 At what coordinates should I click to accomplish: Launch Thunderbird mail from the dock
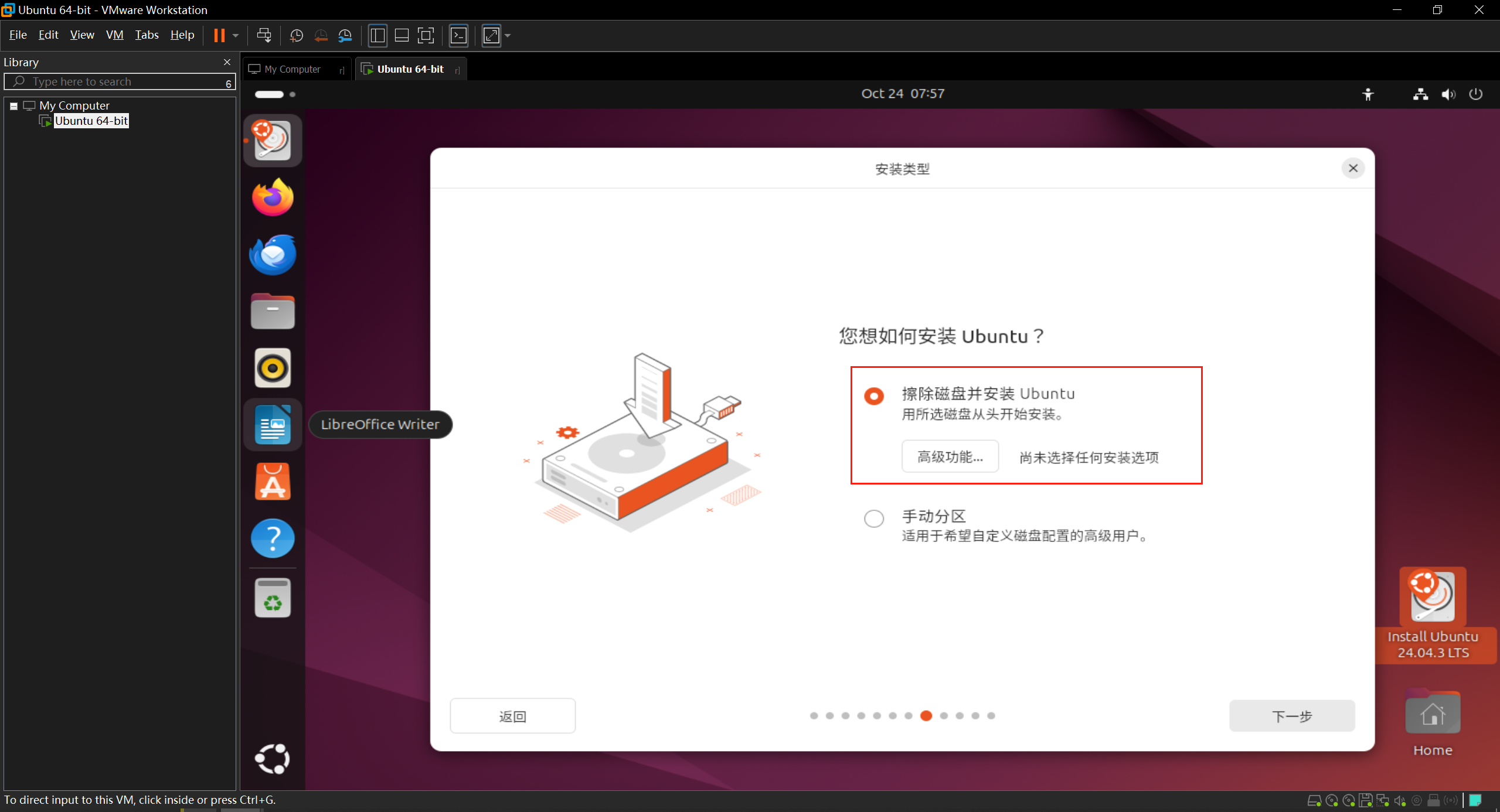pos(273,254)
